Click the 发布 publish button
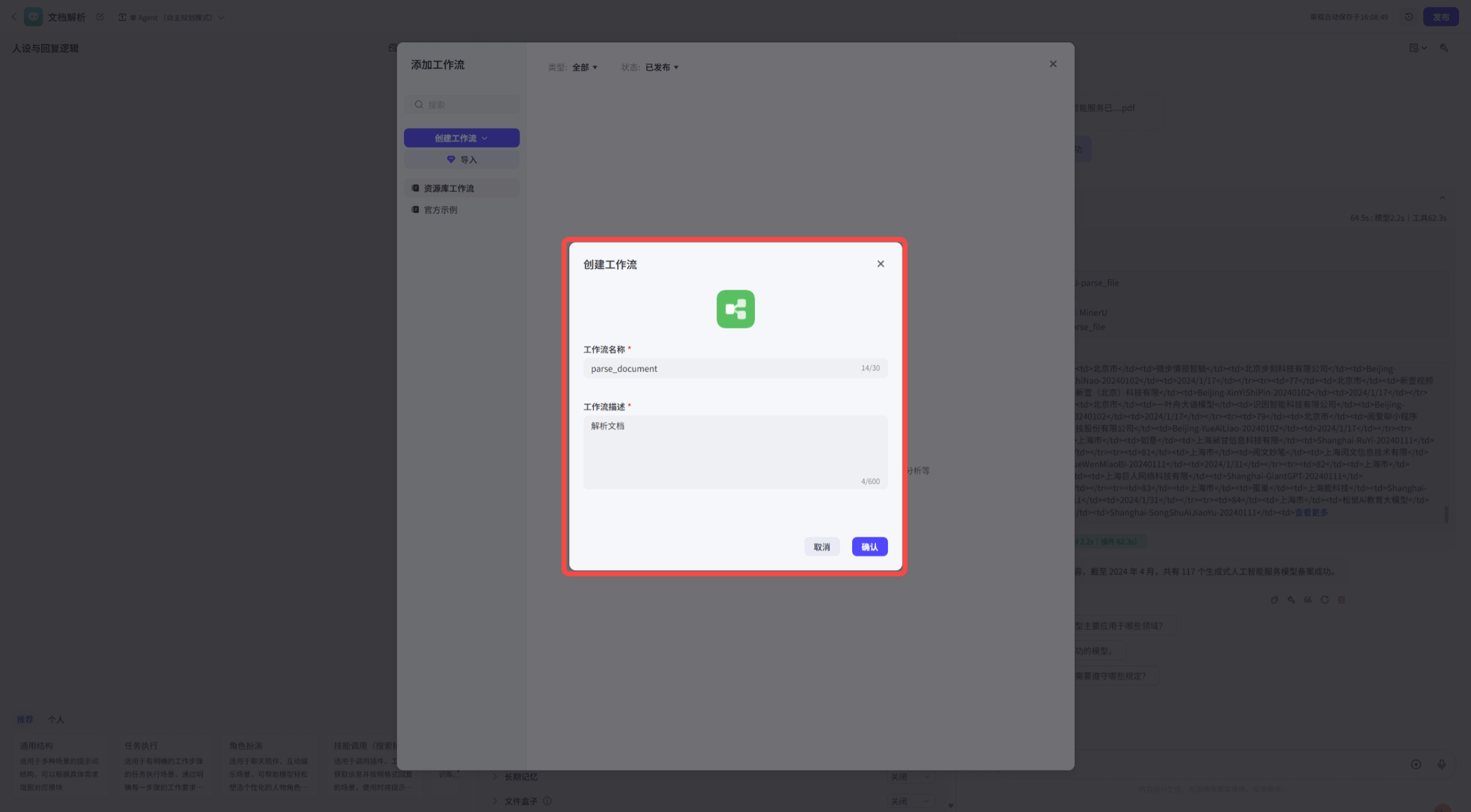The height and width of the screenshot is (812, 1471). [1440, 17]
